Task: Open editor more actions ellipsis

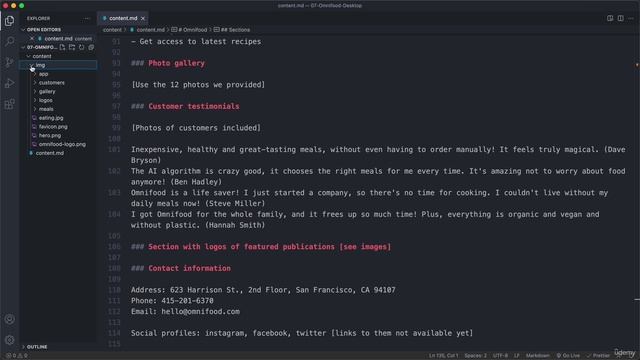Action: tap(631, 18)
